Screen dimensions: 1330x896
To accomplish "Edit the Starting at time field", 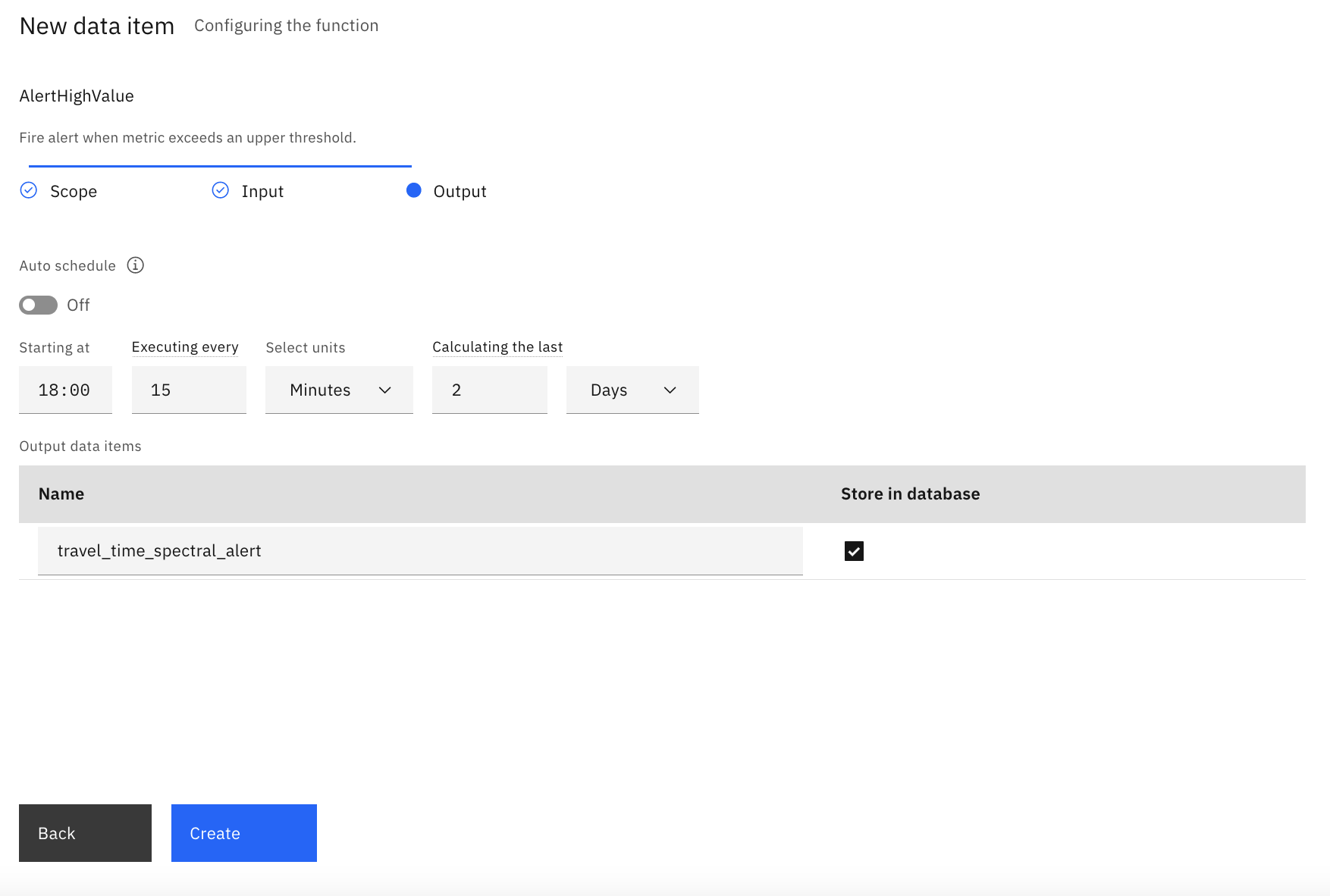I will tap(65, 390).
